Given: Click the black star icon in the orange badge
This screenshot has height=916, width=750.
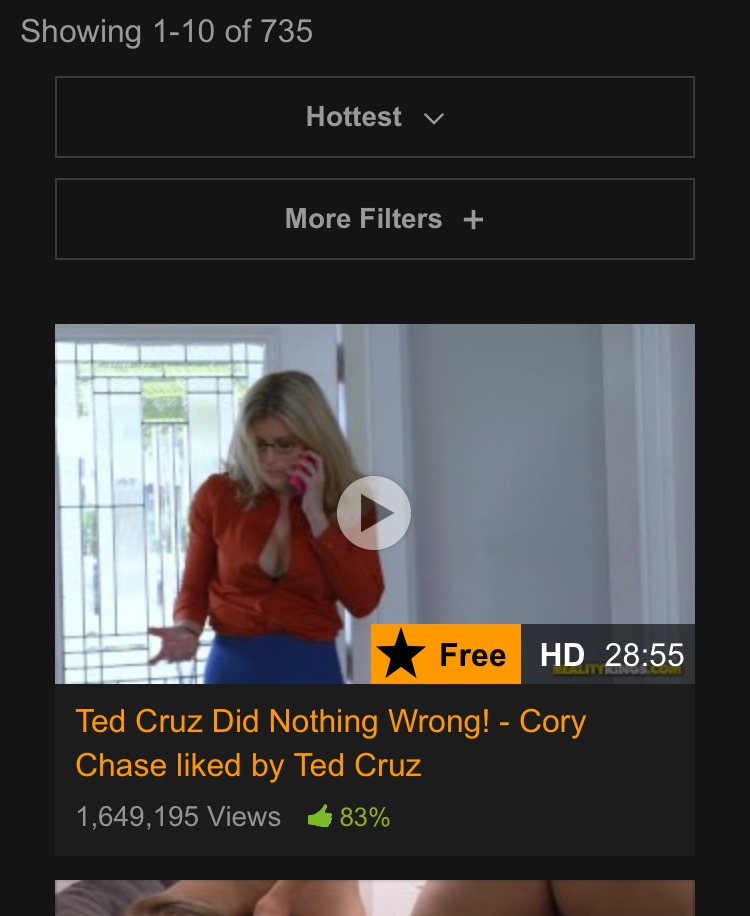Looking at the screenshot, I should (401, 654).
